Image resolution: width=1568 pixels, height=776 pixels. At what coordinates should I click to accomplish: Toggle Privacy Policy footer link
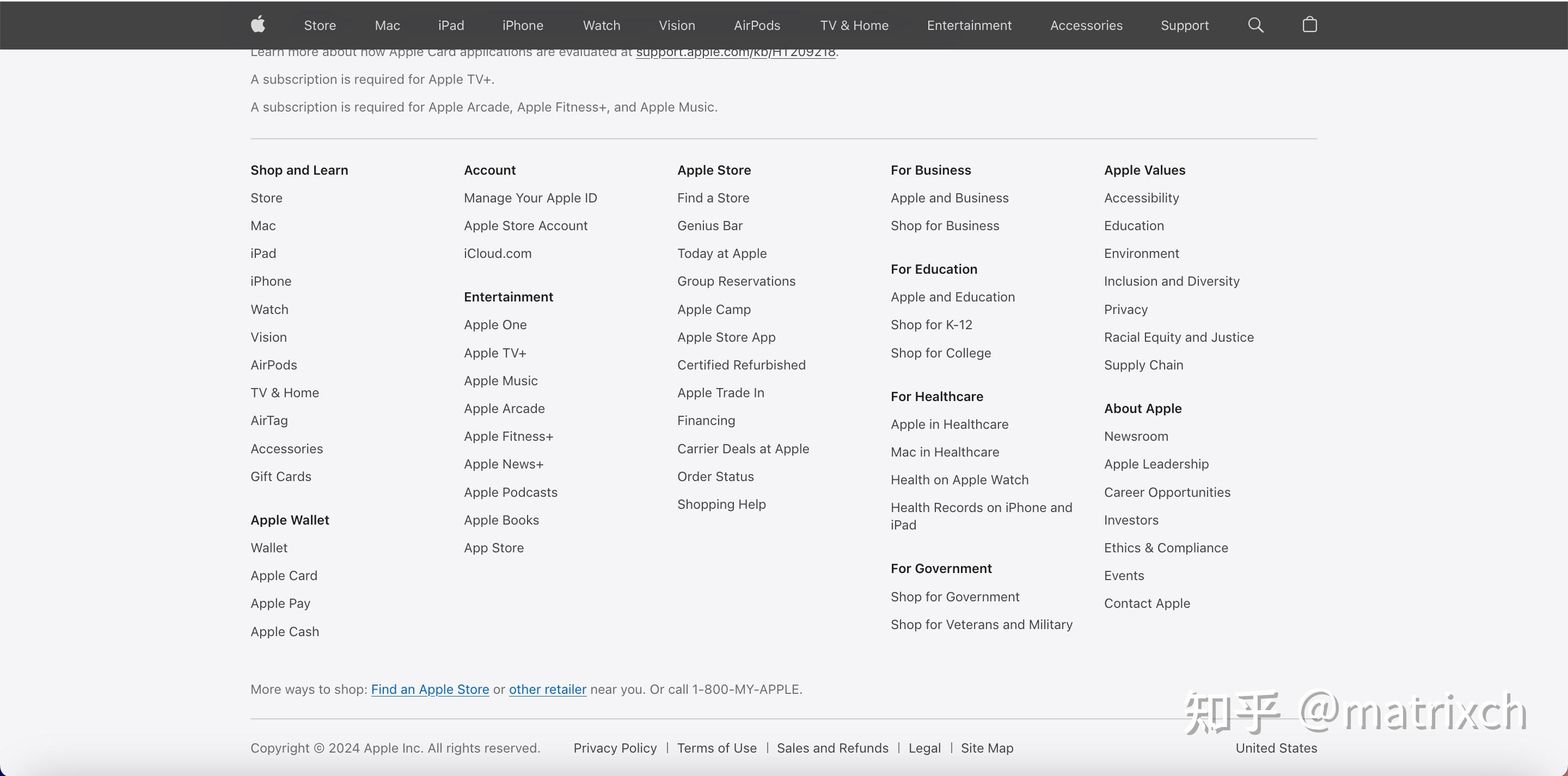tap(614, 748)
